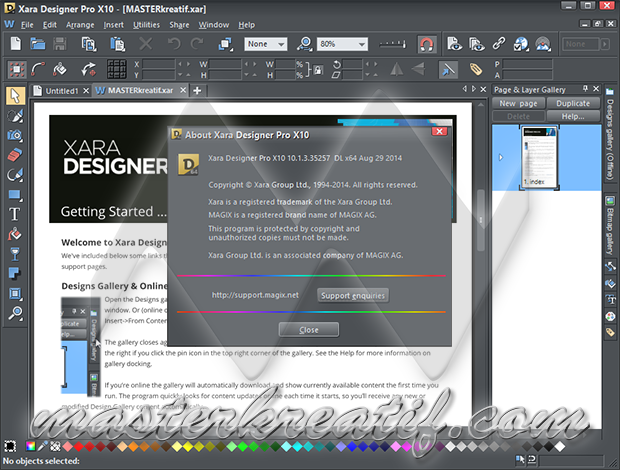
Task: Click New page in the gallery
Action: 518,104
